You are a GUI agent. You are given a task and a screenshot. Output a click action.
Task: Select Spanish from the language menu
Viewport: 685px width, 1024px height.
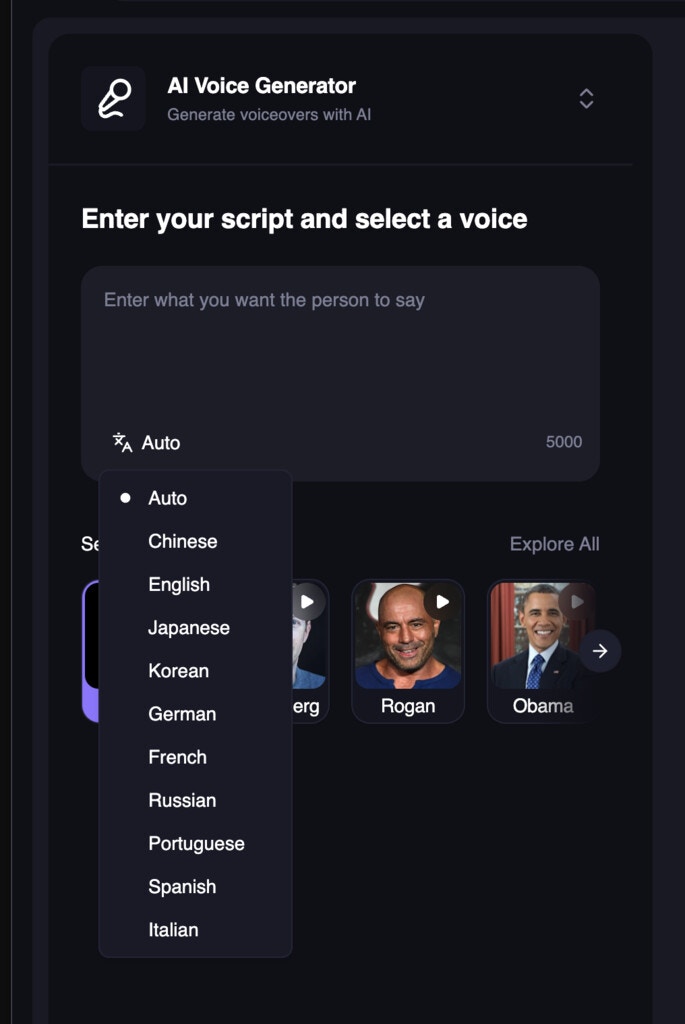(x=182, y=886)
